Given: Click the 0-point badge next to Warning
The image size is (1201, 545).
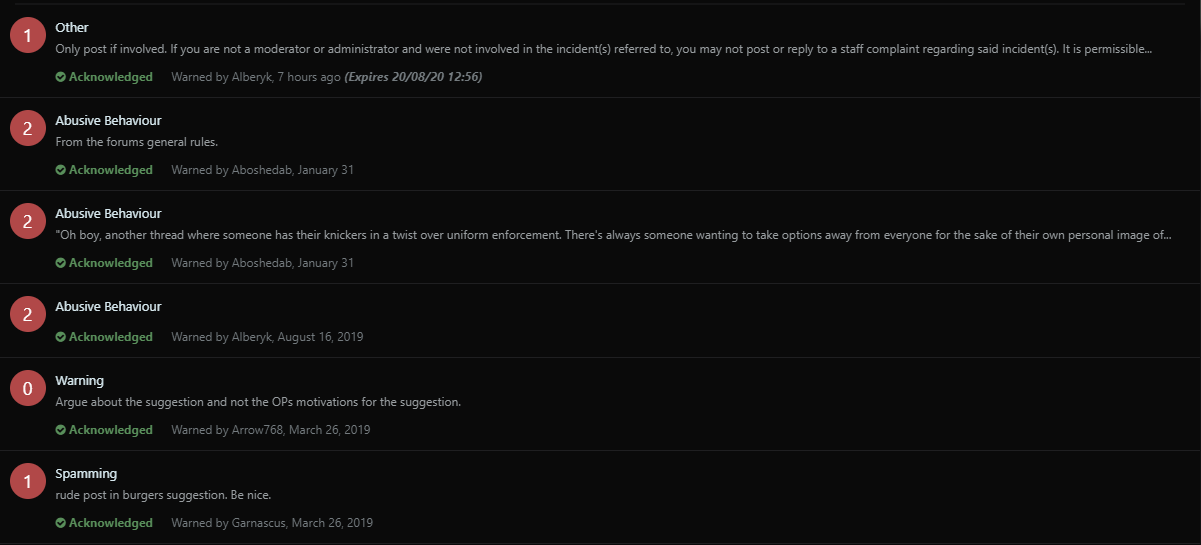Looking at the screenshot, I should point(28,389).
